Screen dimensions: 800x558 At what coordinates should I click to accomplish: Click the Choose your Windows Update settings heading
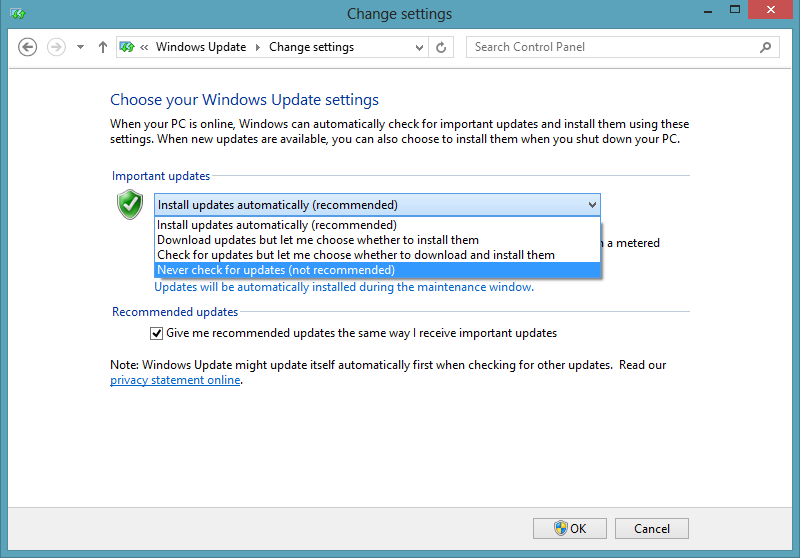click(x=244, y=99)
